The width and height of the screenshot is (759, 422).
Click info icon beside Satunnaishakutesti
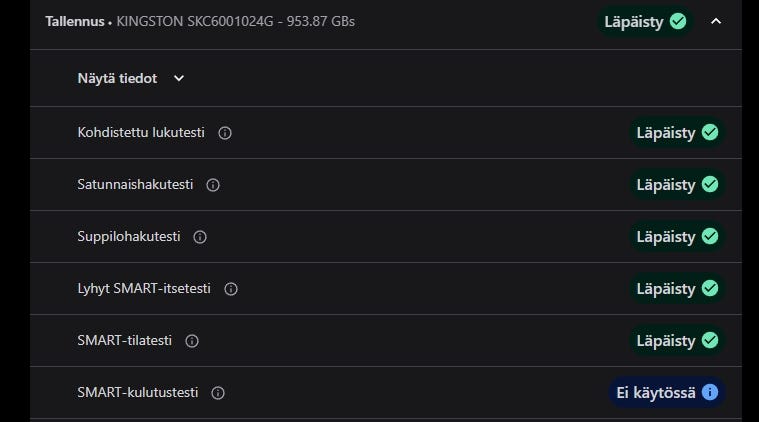click(213, 185)
